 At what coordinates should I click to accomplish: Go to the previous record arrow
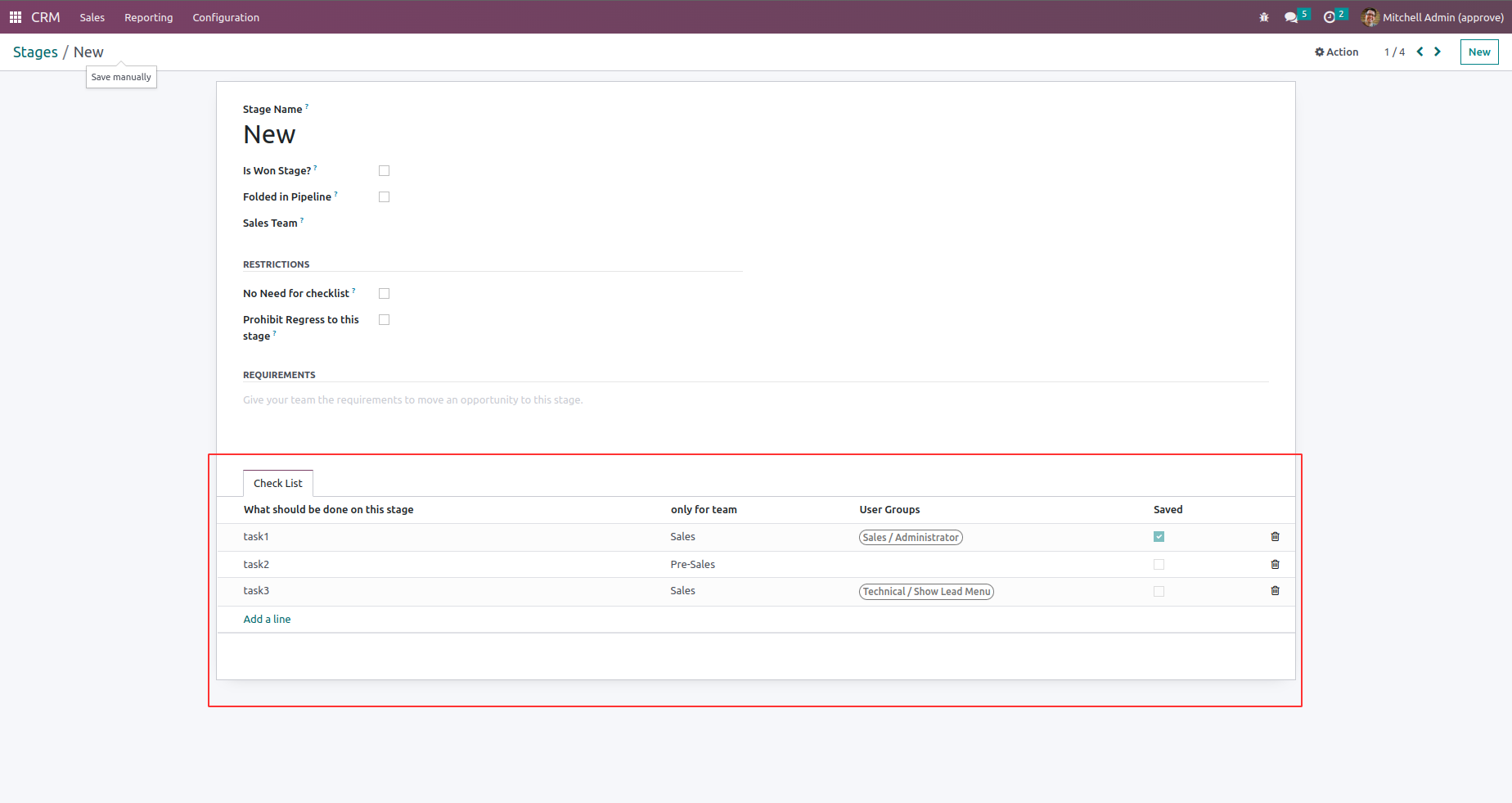click(1420, 52)
